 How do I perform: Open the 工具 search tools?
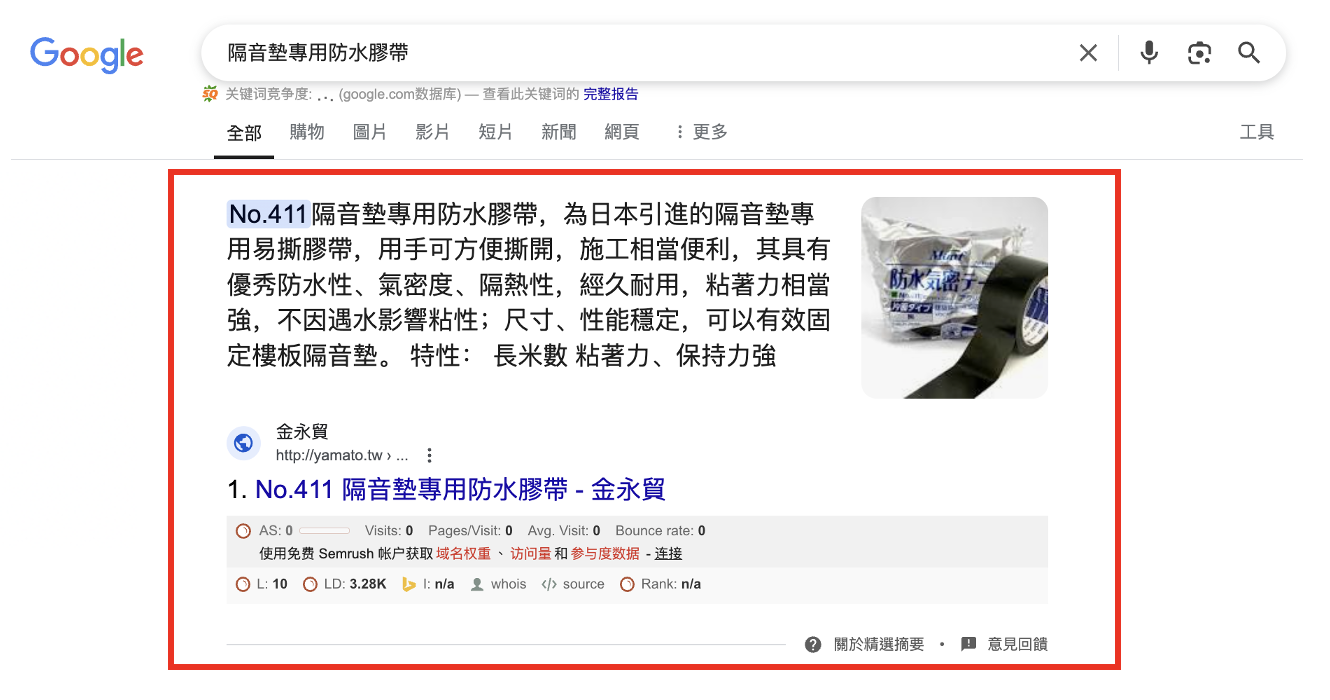click(1257, 132)
